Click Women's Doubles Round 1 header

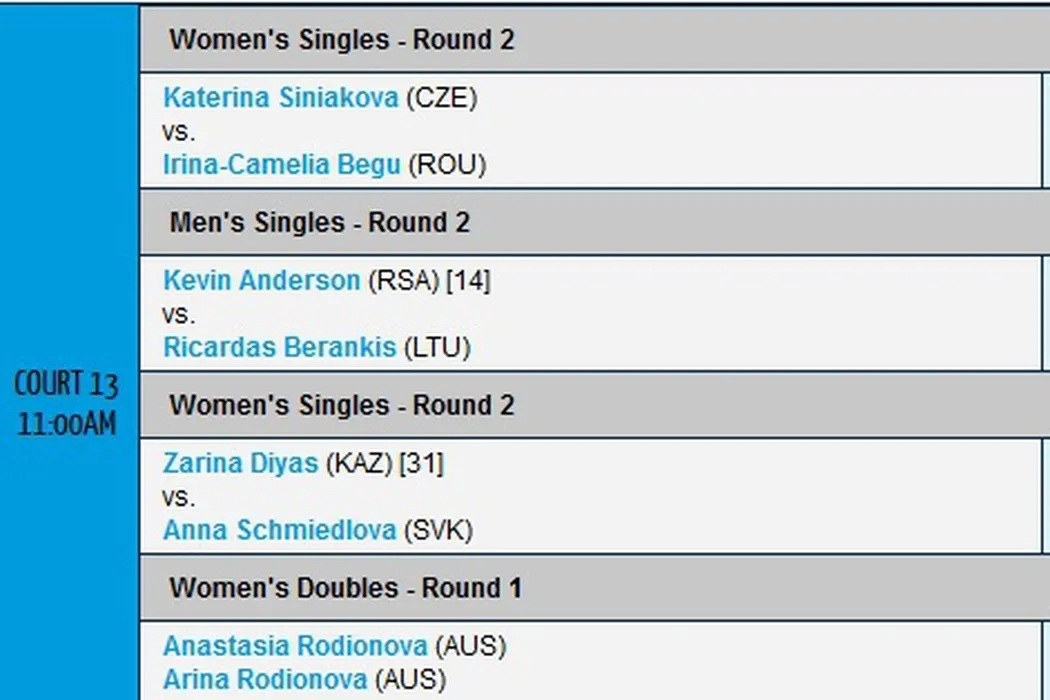pos(345,588)
